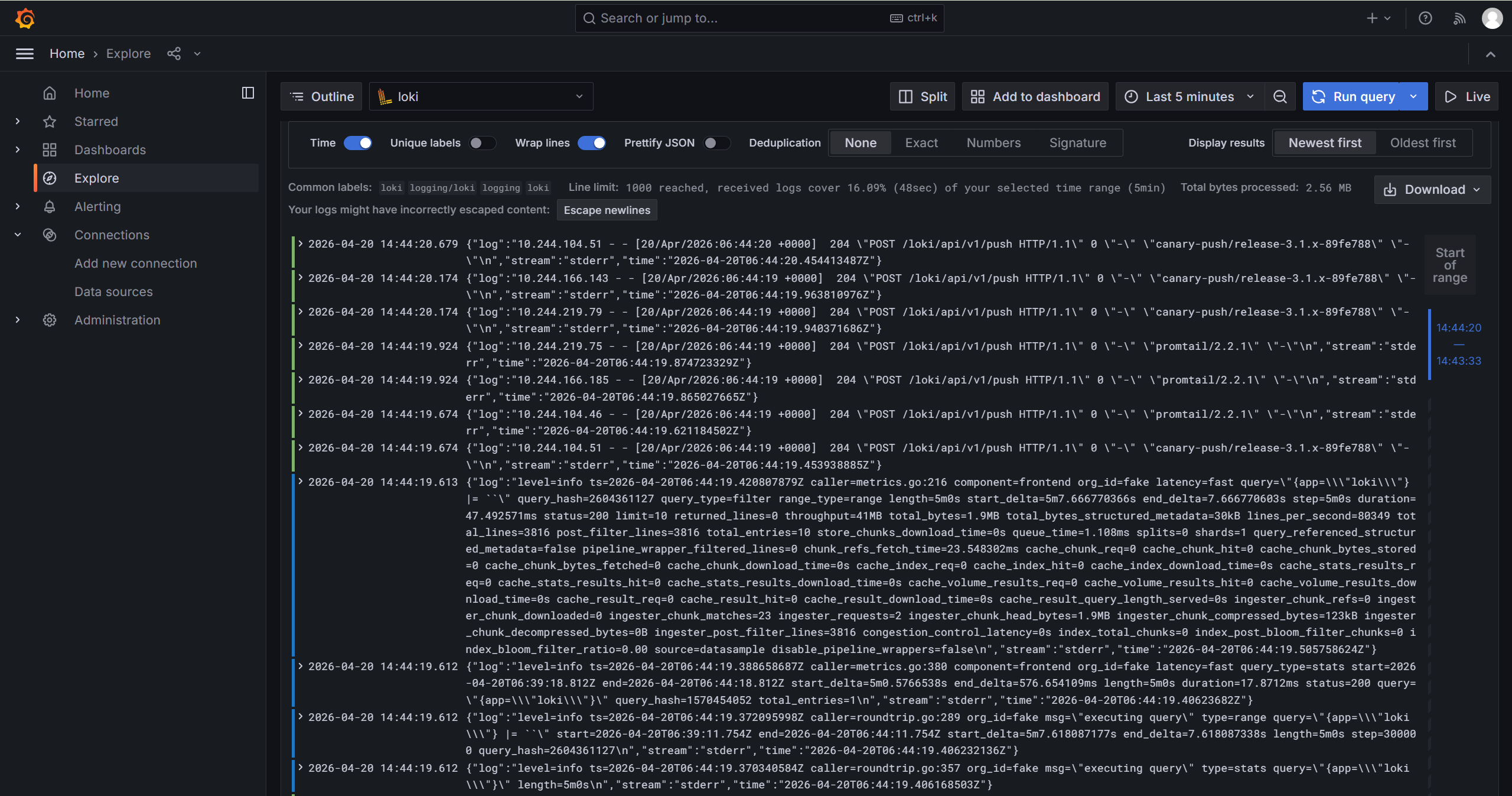Expand the Dashboards section chevron
The height and width of the screenshot is (796, 1512).
18,150
